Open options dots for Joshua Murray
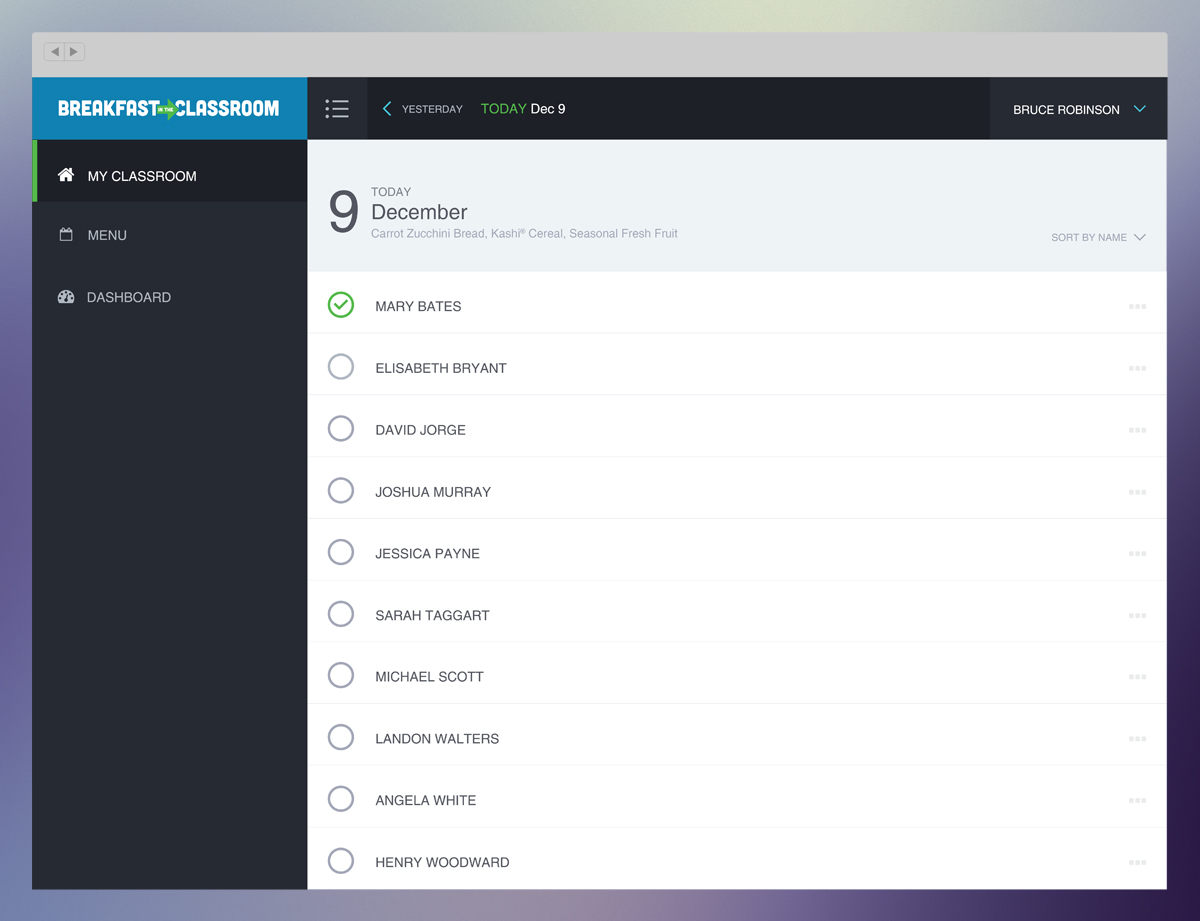The image size is (1200, 921). (1137, 492)
